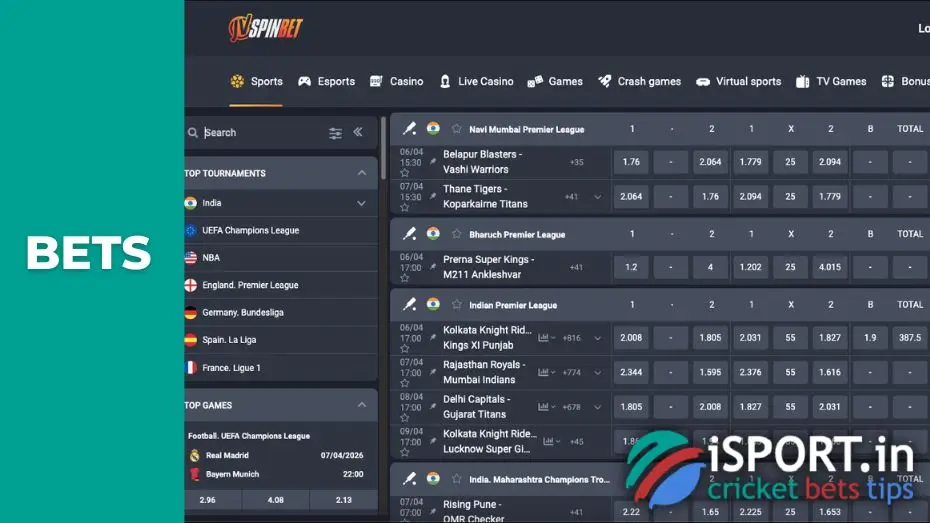Favorite Prerna Super Kings match star

[405, 278]
